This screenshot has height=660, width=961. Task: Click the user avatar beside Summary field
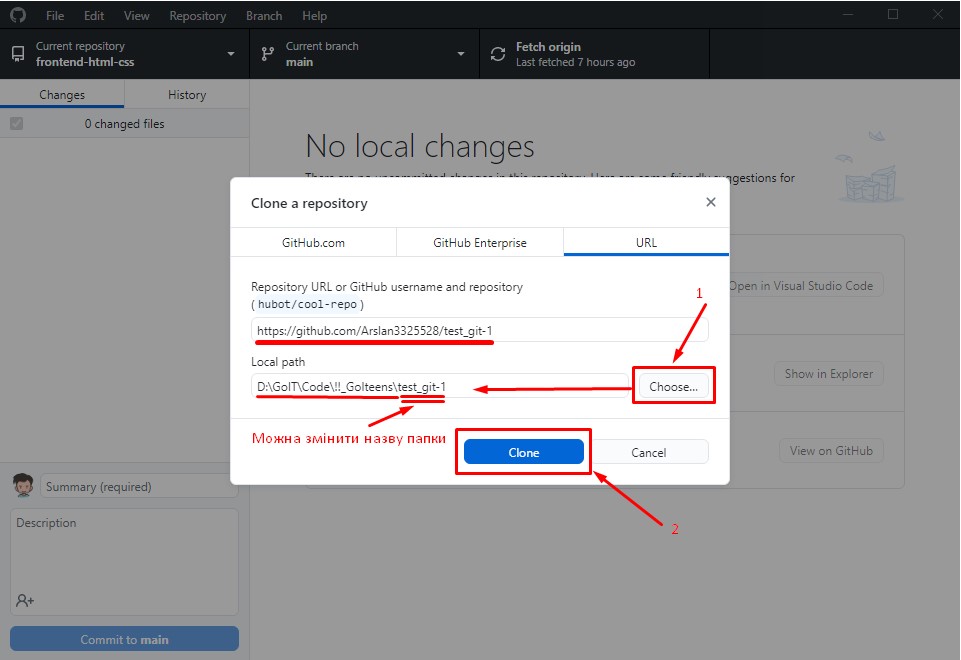(23, 485)
